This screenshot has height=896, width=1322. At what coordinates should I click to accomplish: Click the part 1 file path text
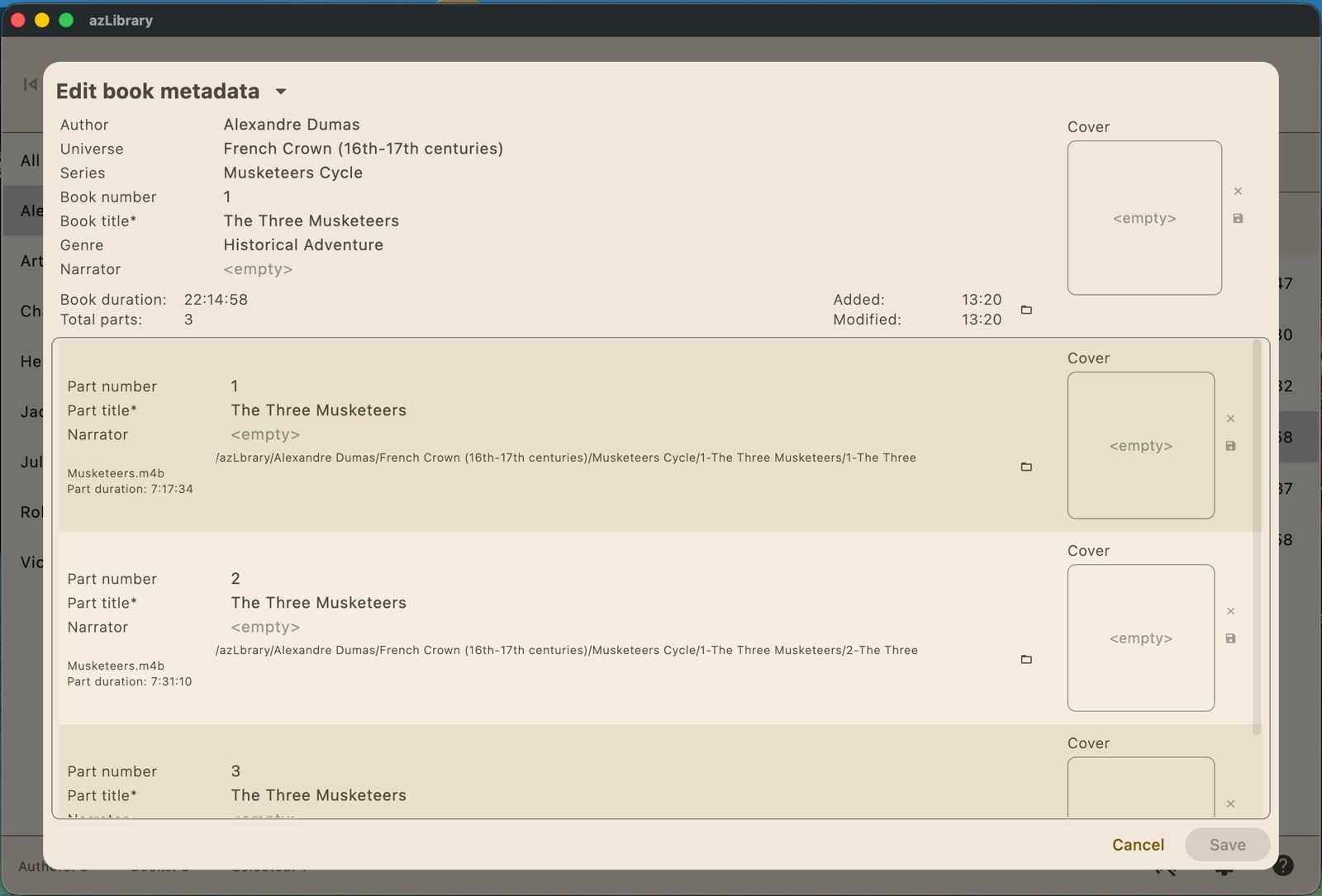pyautogui.click(x=565, y=457)
